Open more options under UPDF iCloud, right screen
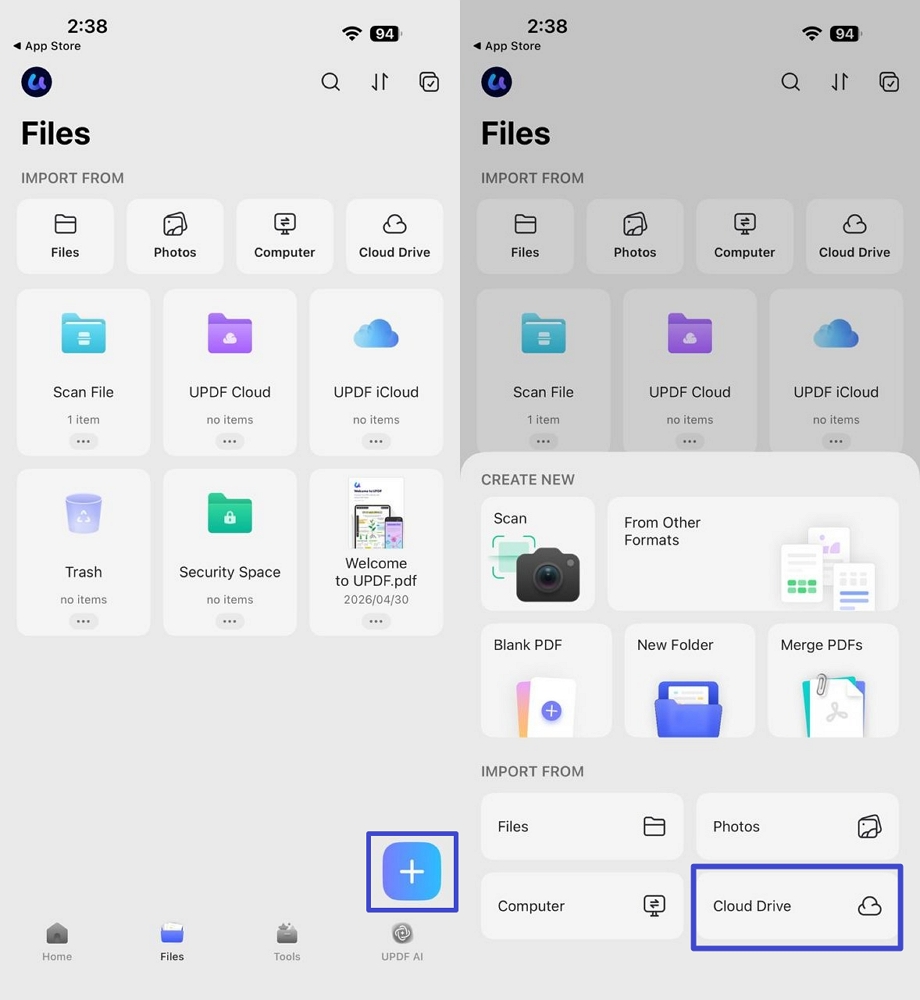920x1000 pixels. click(836, 441)
